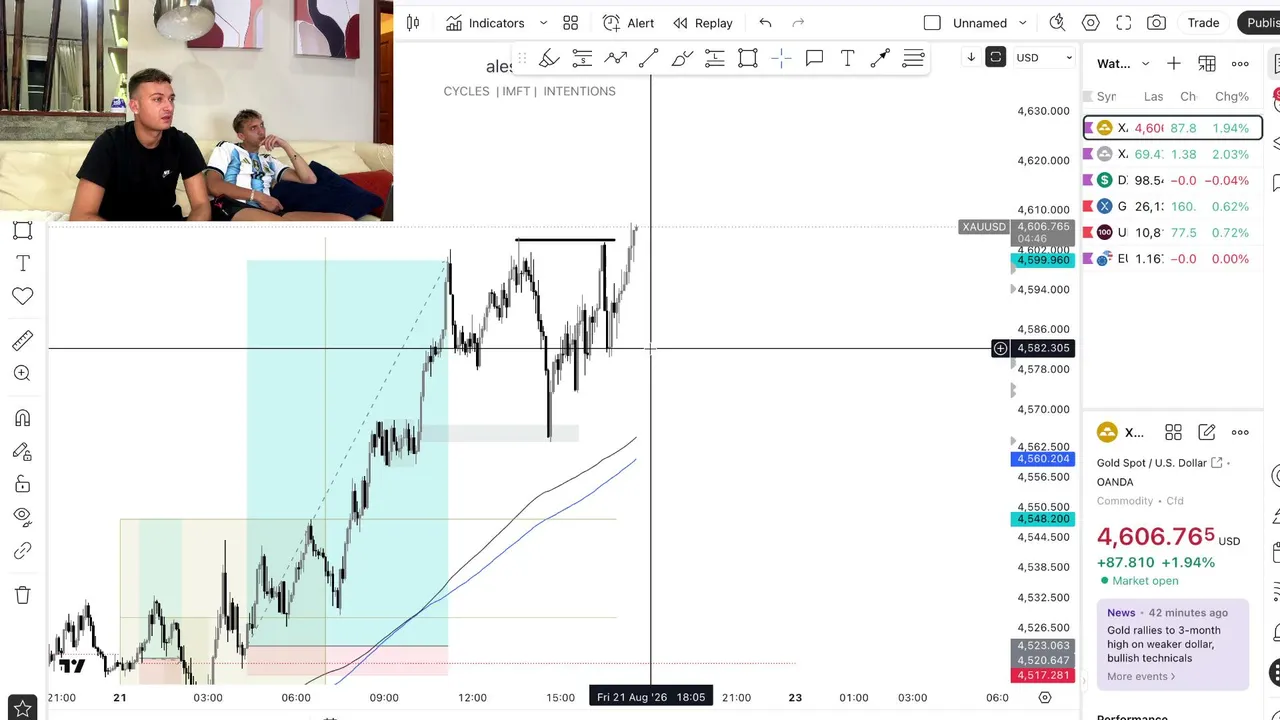The width and height of the screenshot is (1280, 720).
Task: Select the ruler measure tool
Action: [x=22, y=341]
